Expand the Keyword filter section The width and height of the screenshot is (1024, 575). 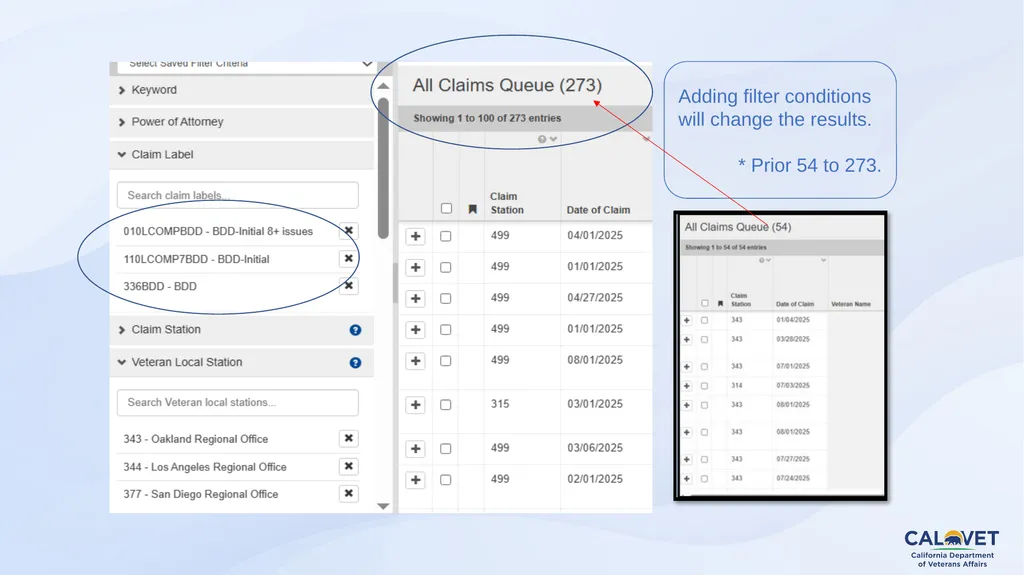pos(242,90)
